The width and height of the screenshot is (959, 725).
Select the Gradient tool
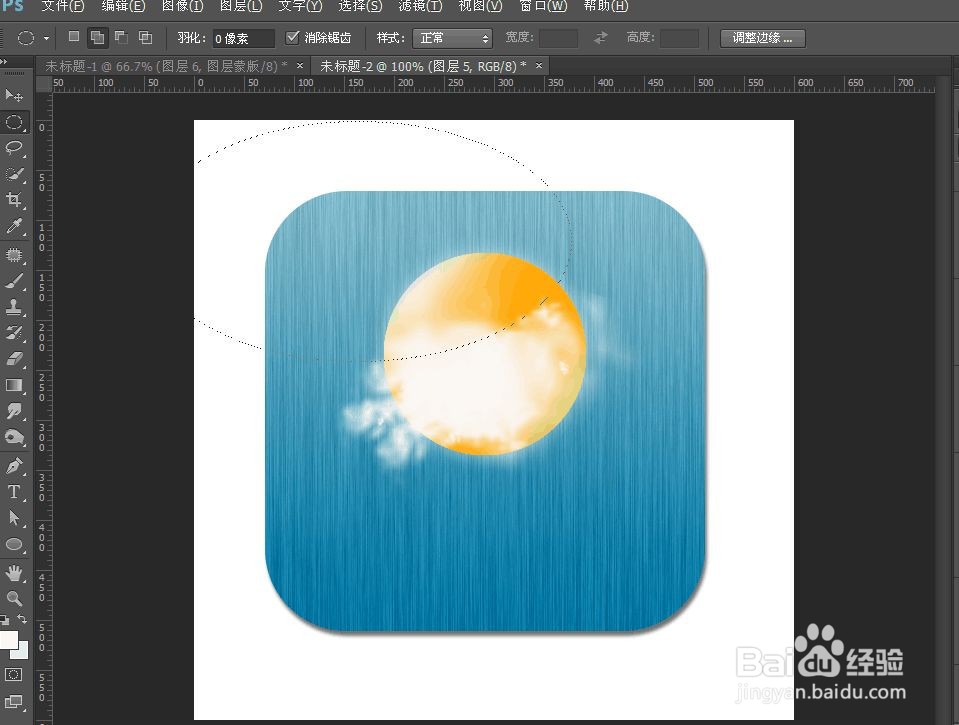point(13,385)
